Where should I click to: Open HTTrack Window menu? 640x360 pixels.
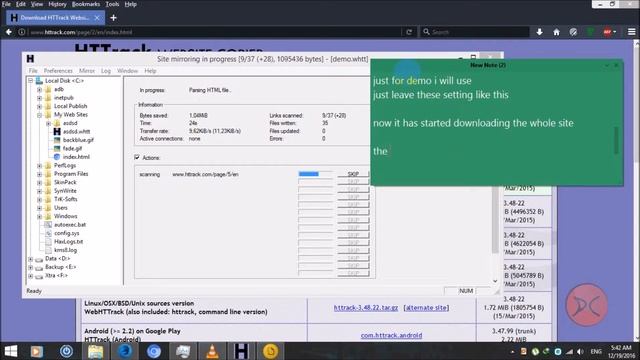(x=127, y=71)
